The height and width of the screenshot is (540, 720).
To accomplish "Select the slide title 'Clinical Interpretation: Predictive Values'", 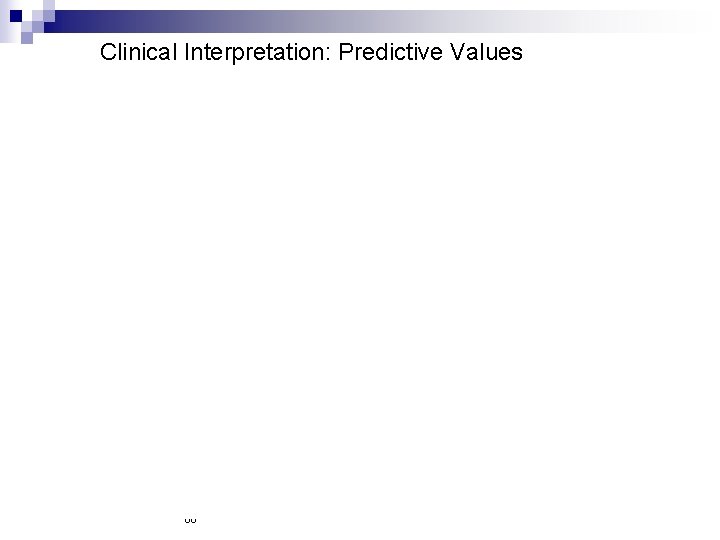I will tap(311, 52).
